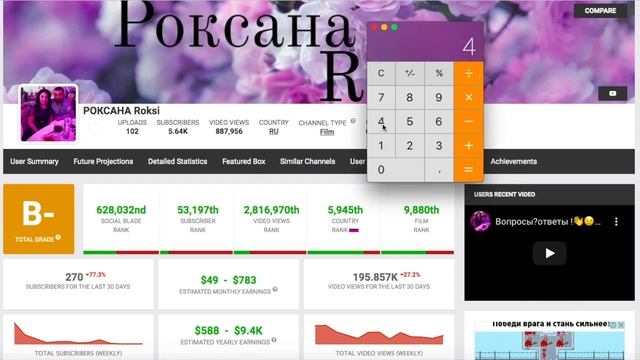This screenshot has width=640, height=360.
Task: Click the Estimated Yearly Earnings help icon
Action: tap(274, 340)
